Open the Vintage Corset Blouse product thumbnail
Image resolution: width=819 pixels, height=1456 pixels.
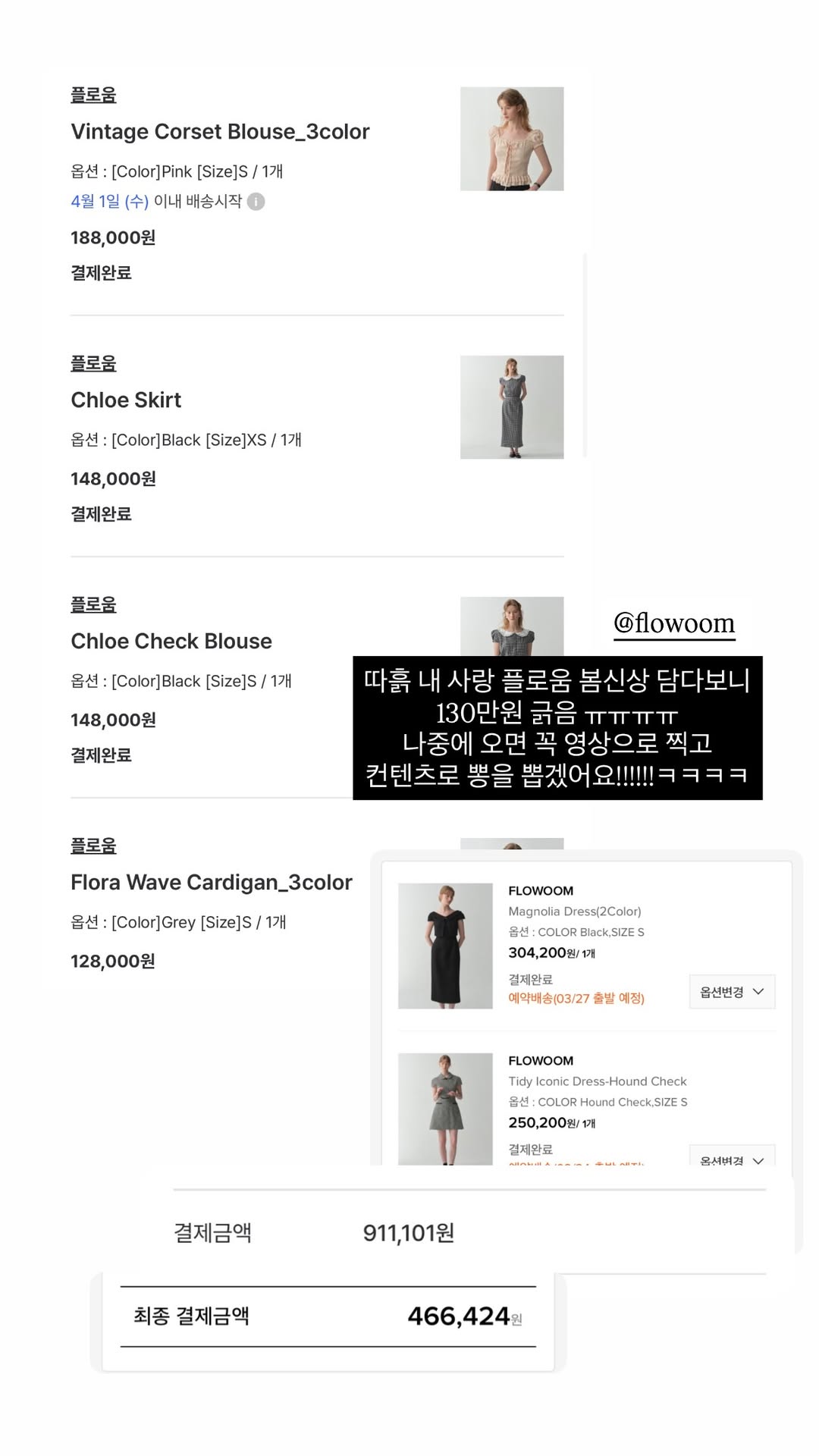[512, 139]
